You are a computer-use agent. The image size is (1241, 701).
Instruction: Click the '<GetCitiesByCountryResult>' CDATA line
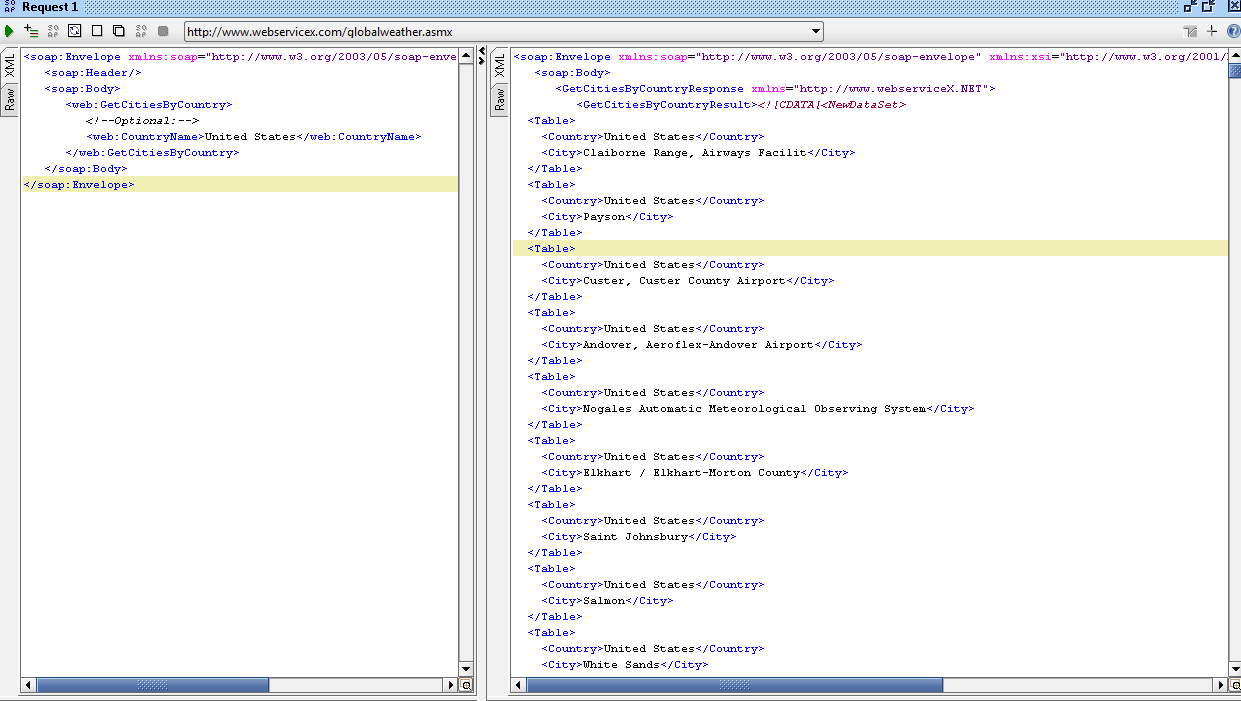tap(742, 105)
